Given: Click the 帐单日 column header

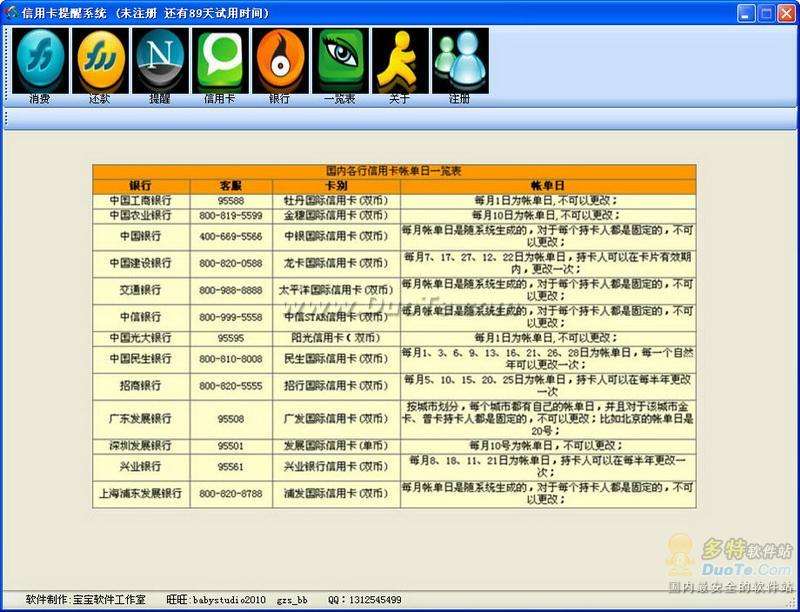Looking at the screenshot, I should [548, 186].
